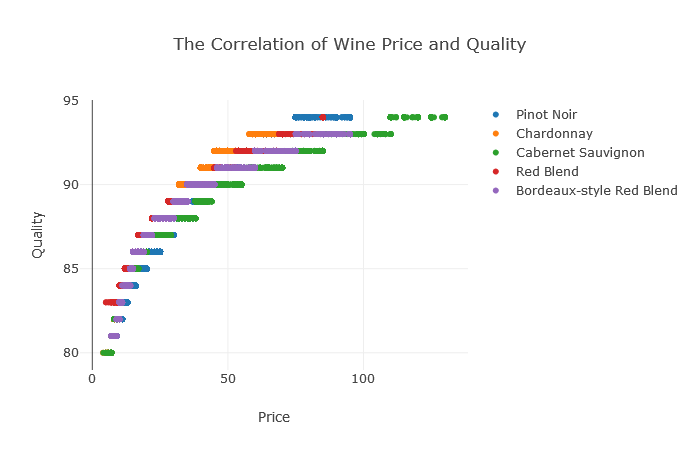Toggle Bordeaux-style Red Blend legend label

coord(596,191)
